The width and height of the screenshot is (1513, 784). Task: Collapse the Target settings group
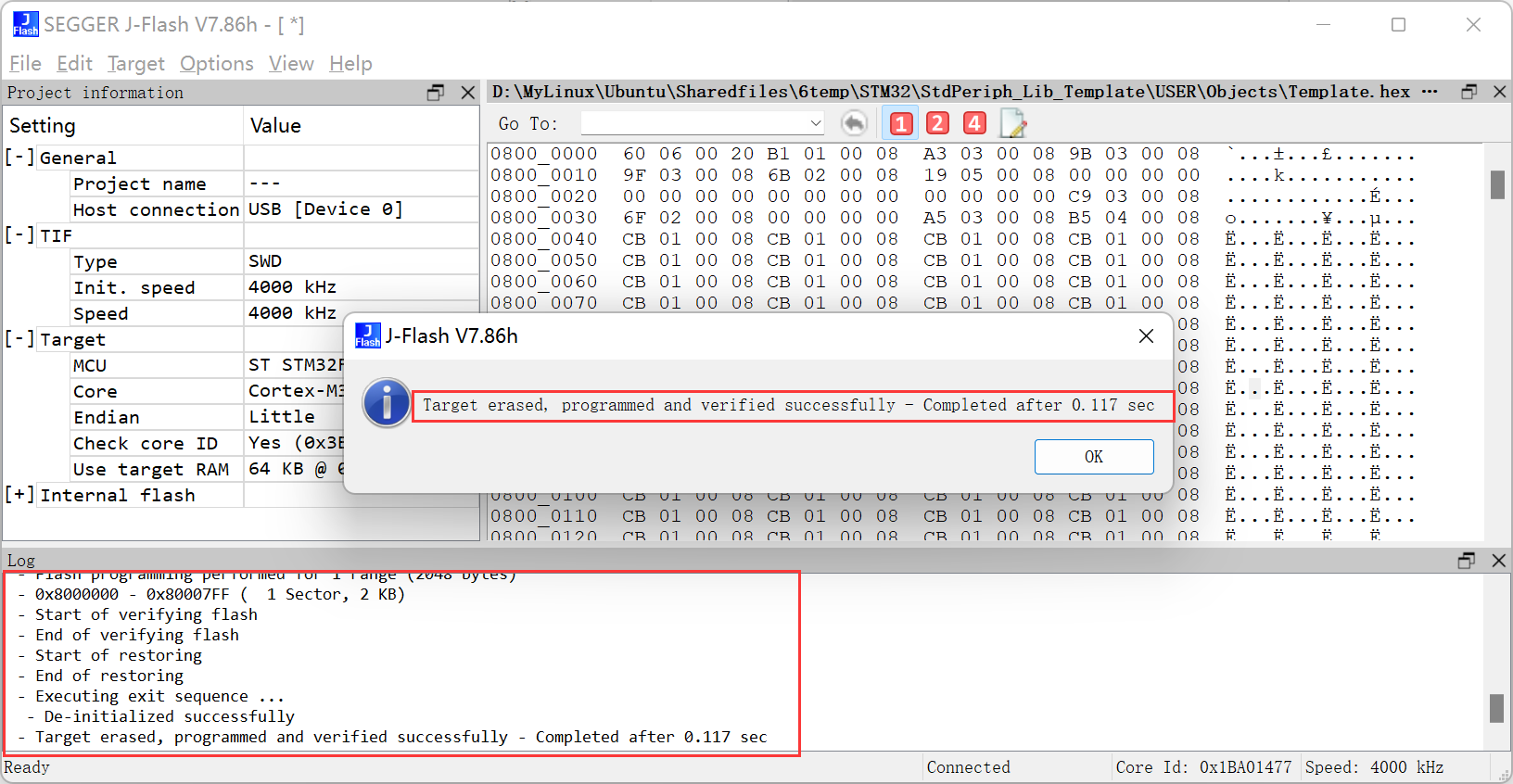pos(19,339)
